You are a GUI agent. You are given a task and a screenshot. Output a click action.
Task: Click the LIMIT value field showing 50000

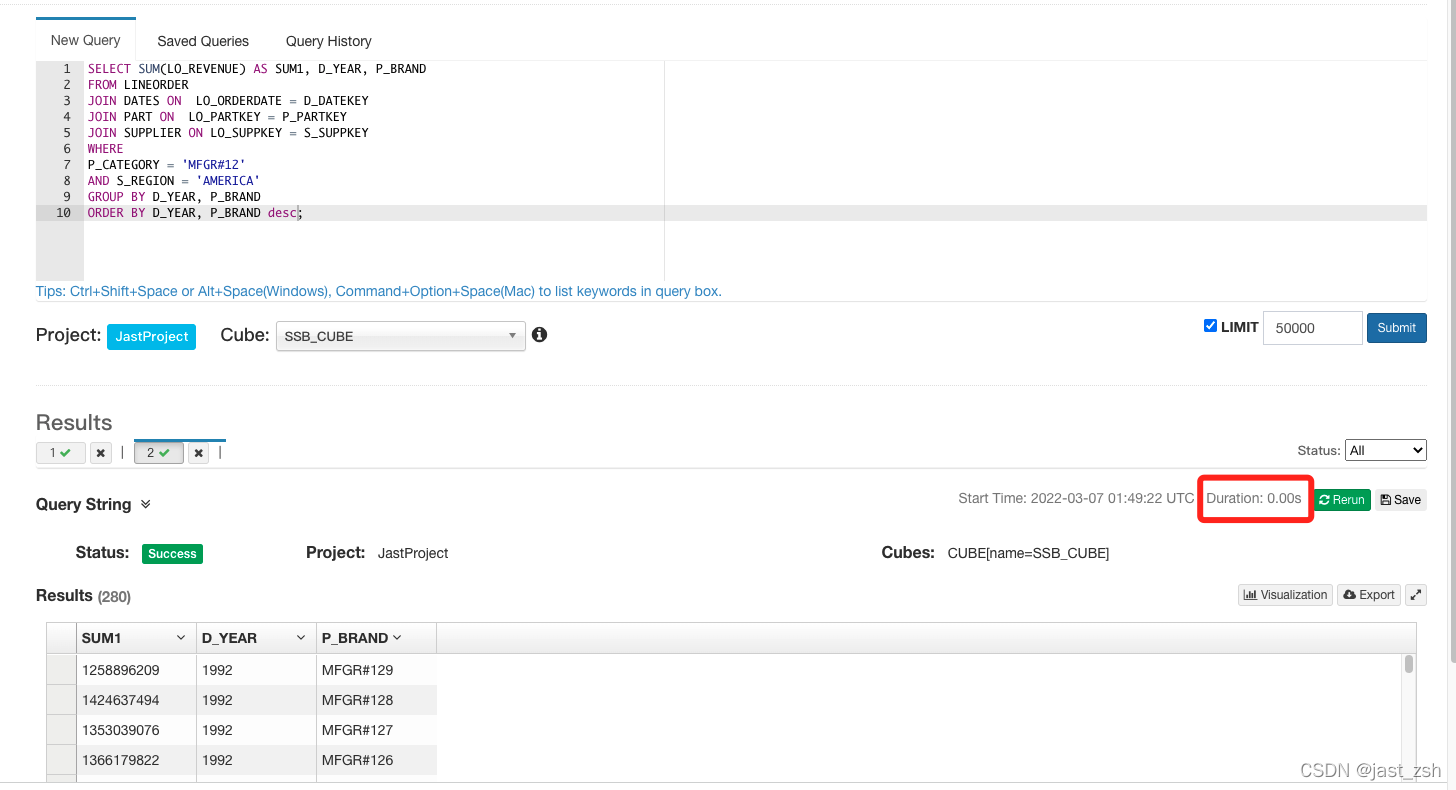(x=1312, y=328)
